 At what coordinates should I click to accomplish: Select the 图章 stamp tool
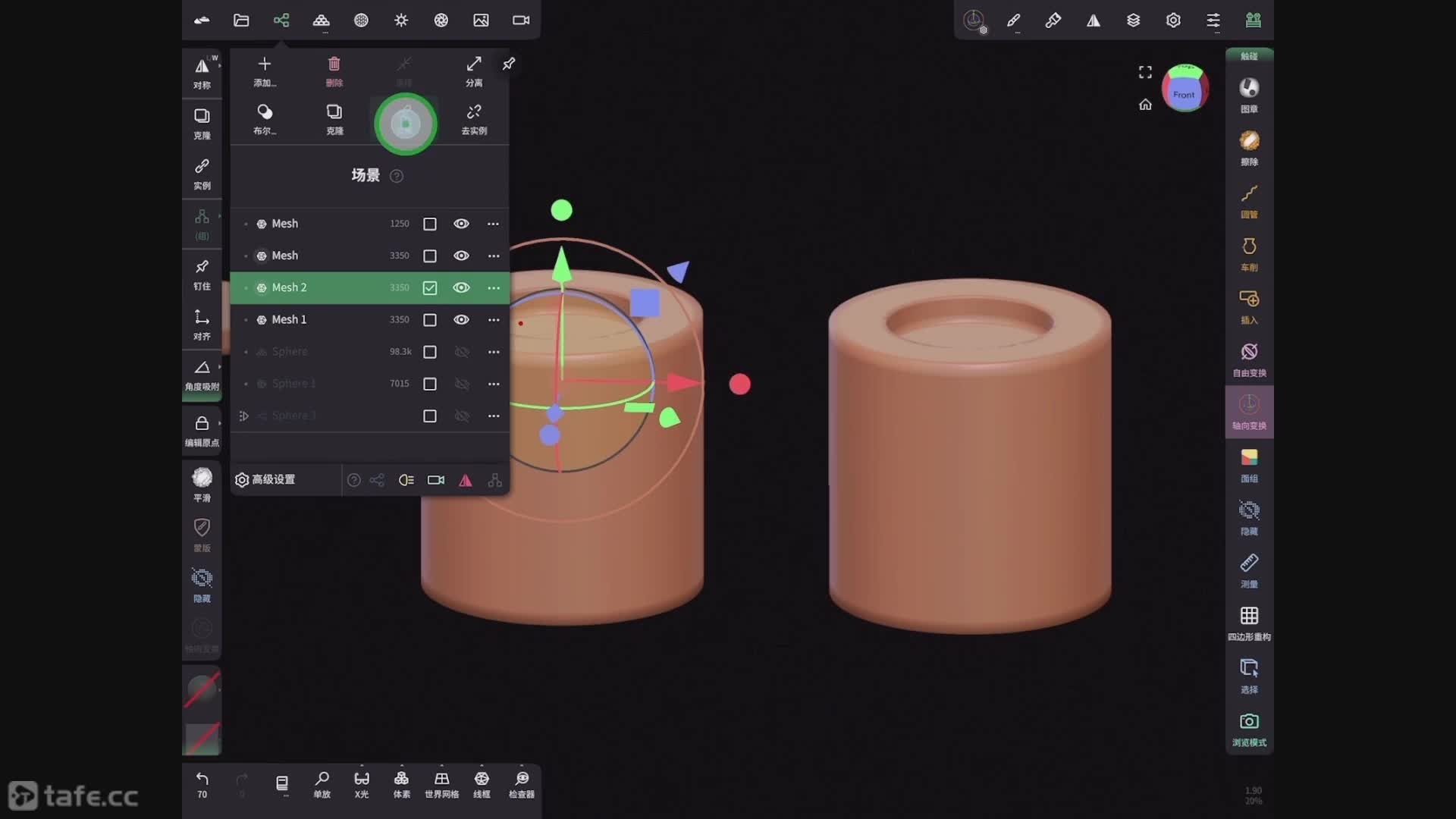[1250, 96]
